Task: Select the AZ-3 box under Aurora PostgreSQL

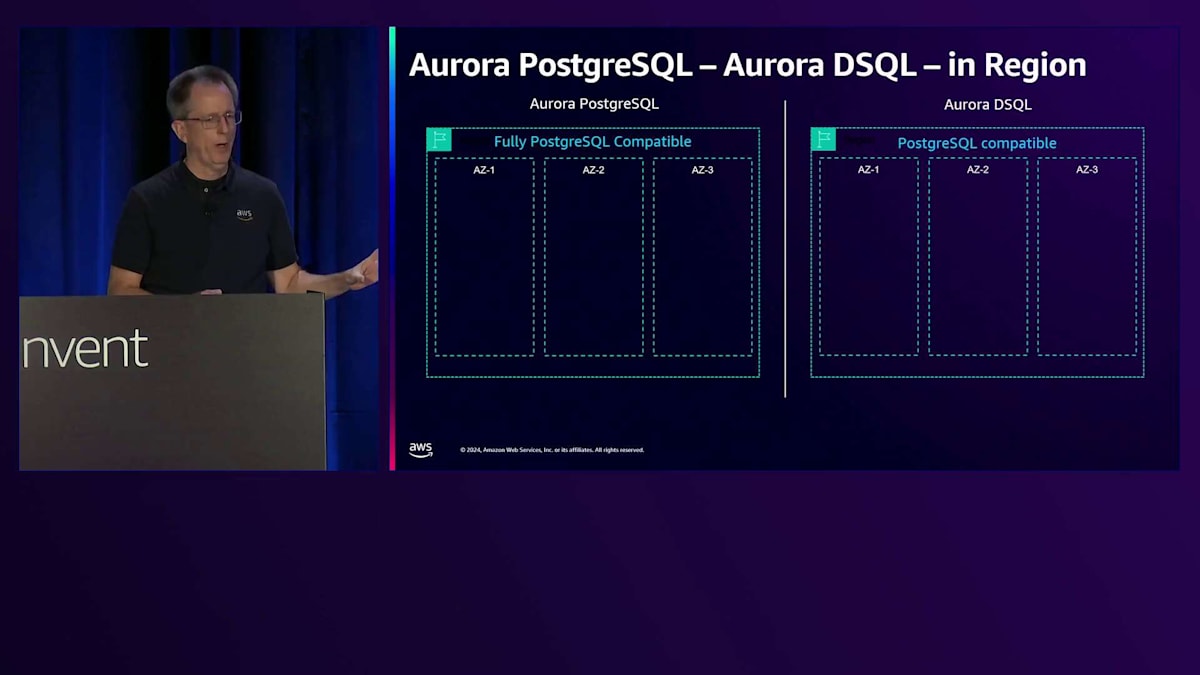Action: click(702, 257)
